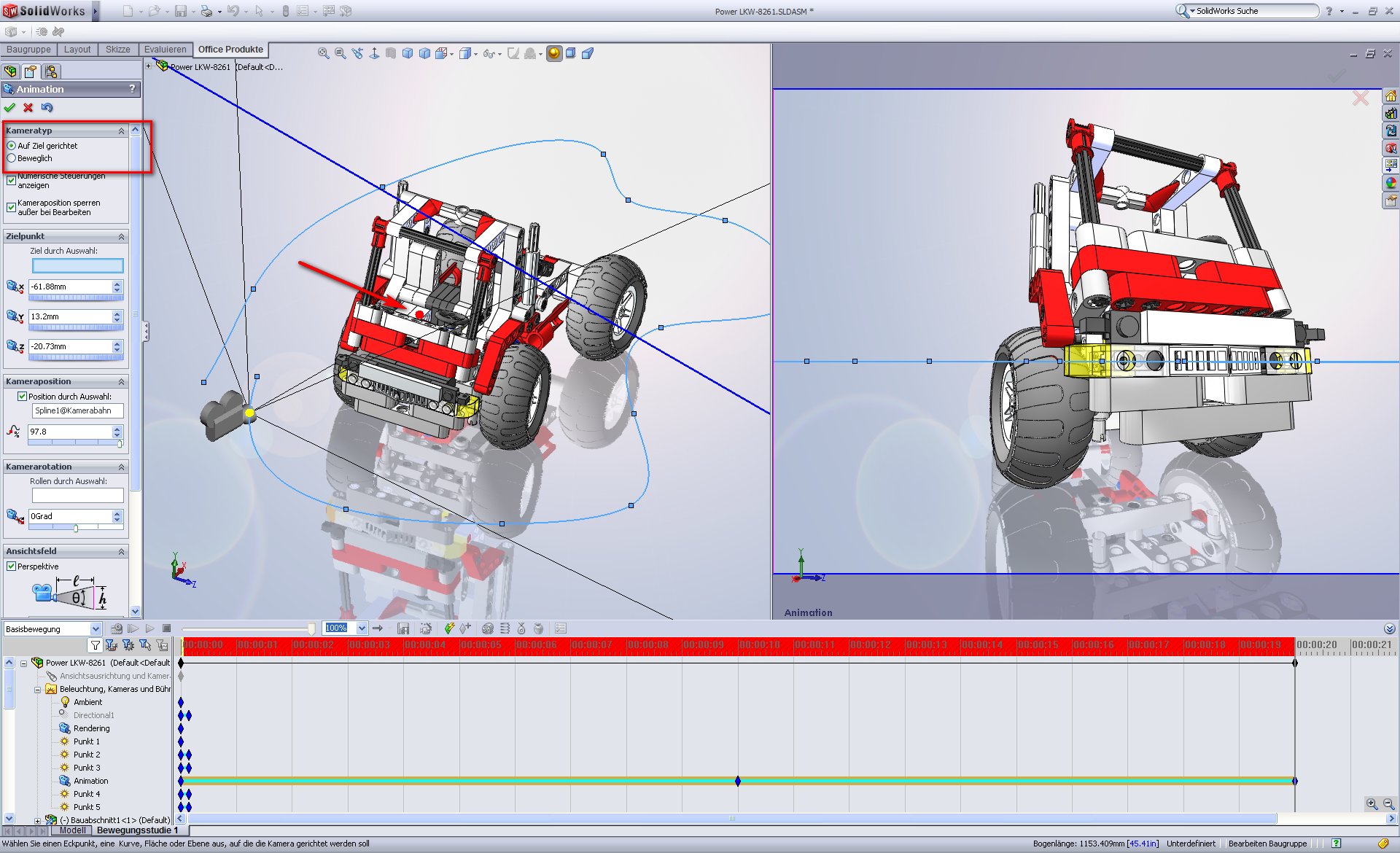Viewport: 1400px width, 853px height.
Task: Toggle the RealView graphics sphere icon
Action: click(x=554, y=53)
